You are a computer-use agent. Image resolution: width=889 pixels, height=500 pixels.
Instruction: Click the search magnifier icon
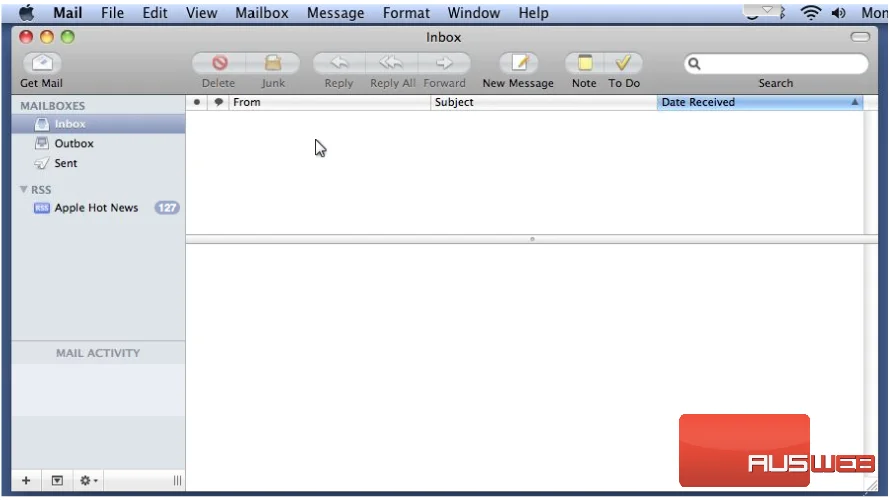tap(694, 64)
